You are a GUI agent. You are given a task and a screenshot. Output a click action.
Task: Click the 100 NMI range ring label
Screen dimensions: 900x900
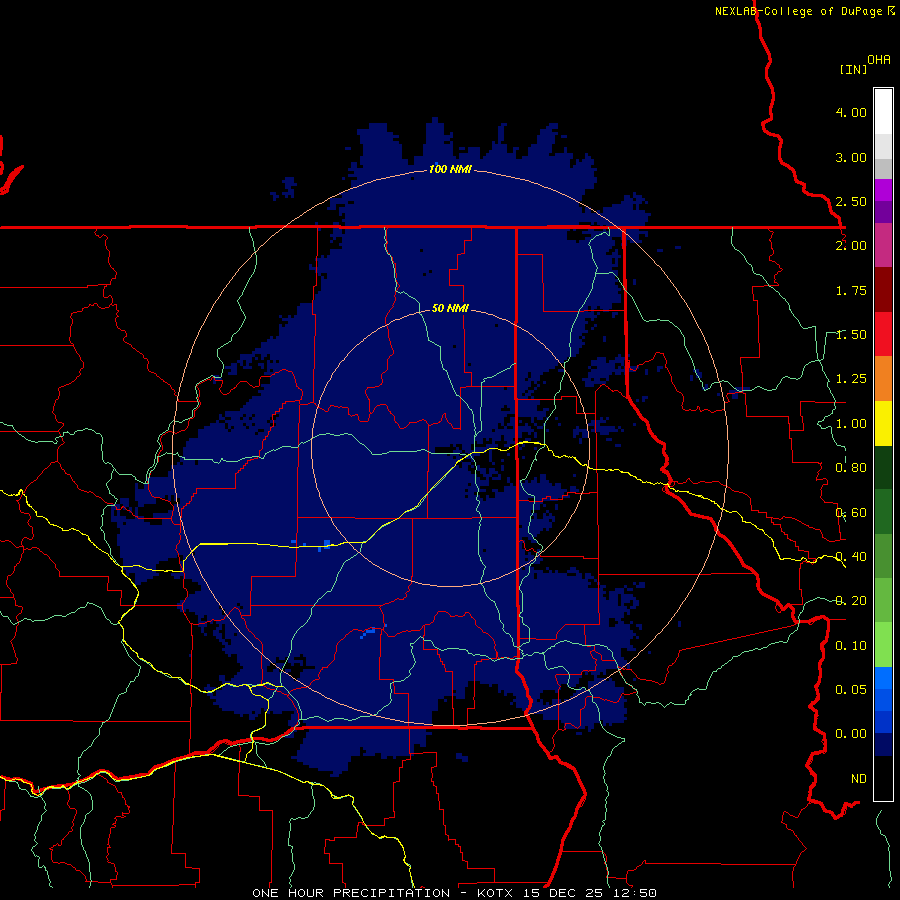tap(450, 169)
